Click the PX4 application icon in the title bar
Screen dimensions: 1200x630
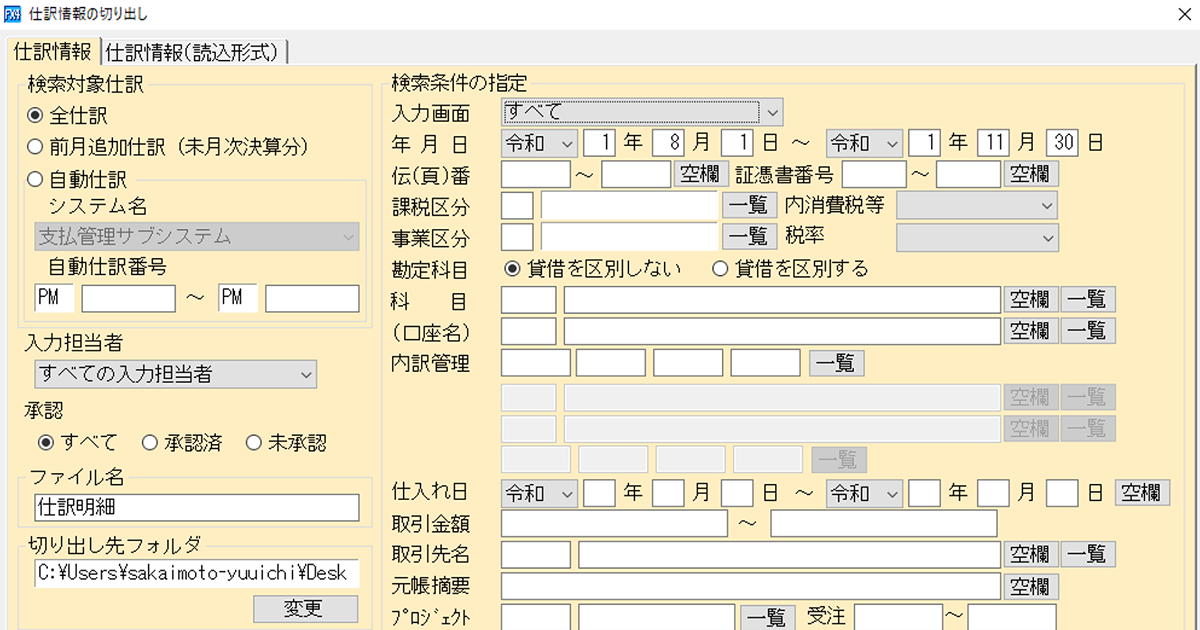coord(13,14)
